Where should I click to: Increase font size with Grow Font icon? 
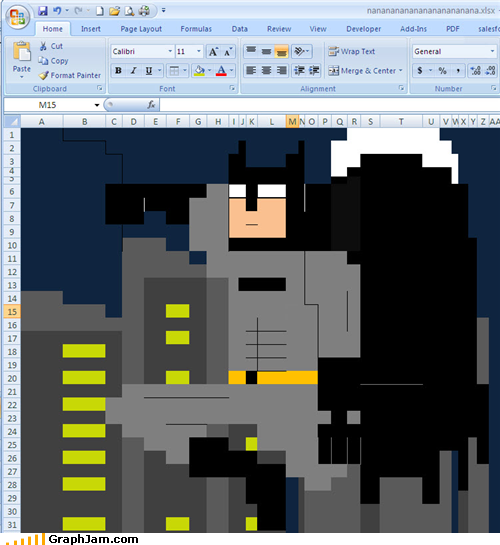click(213, 52)
